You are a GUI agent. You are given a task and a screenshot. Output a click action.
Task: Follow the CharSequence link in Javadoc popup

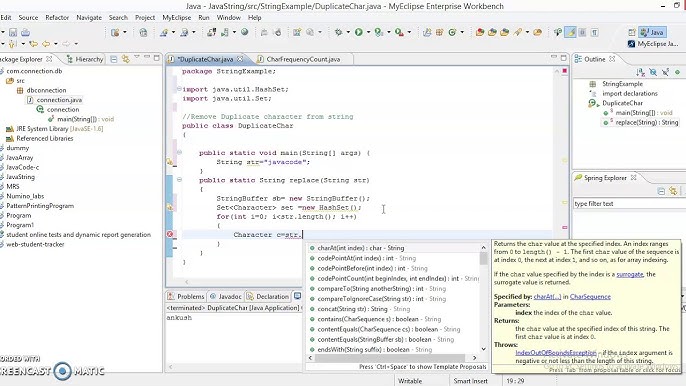pos(590,297)
